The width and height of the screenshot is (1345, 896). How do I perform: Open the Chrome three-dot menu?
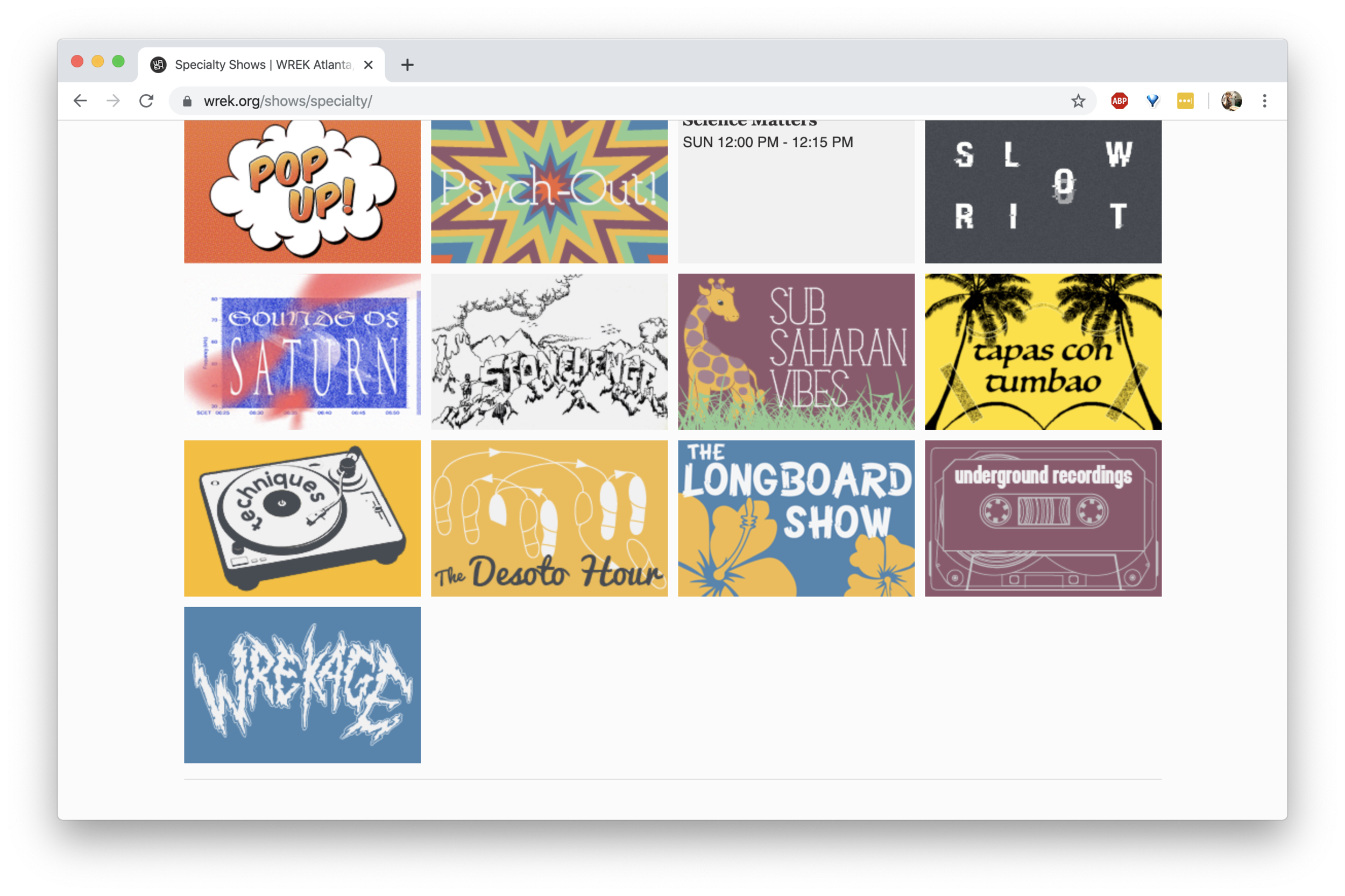pyautogui.click(x=1264, y=101)
